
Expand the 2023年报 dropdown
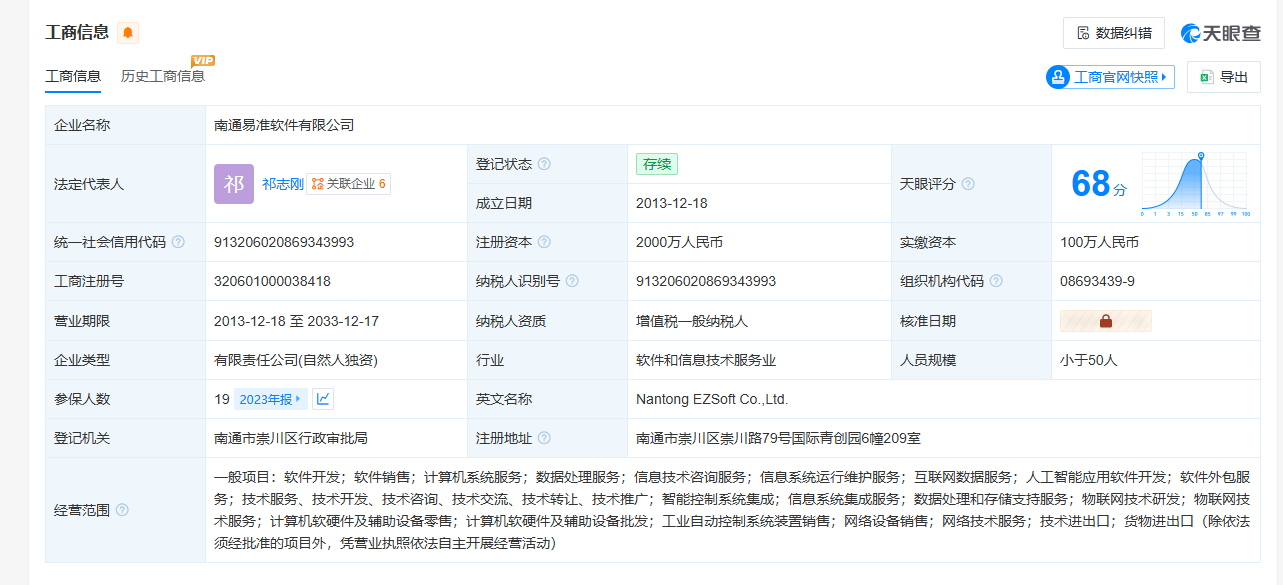click(x=270, y=399)
